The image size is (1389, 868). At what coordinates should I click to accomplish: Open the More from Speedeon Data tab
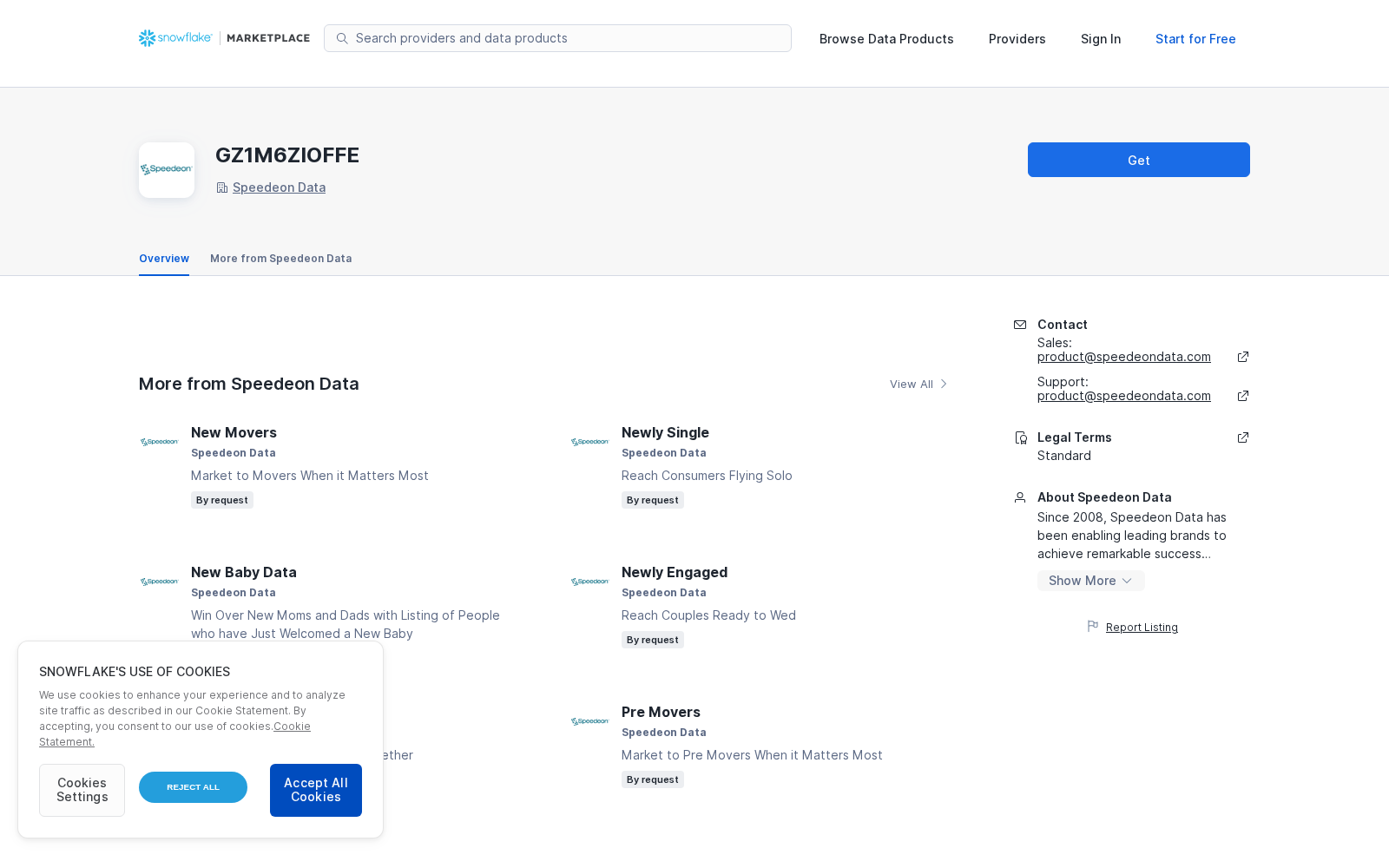[281, 259]
